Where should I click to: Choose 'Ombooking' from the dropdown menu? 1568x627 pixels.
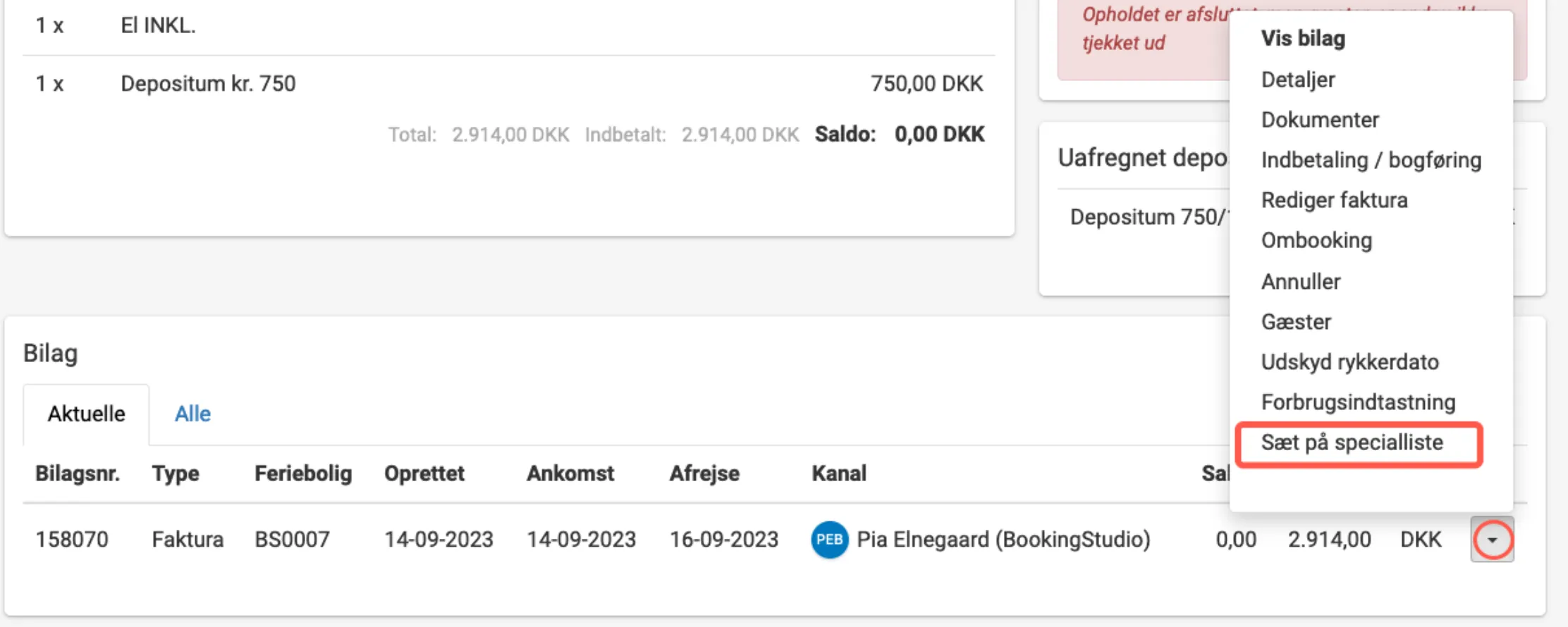tap(1316, 240)
